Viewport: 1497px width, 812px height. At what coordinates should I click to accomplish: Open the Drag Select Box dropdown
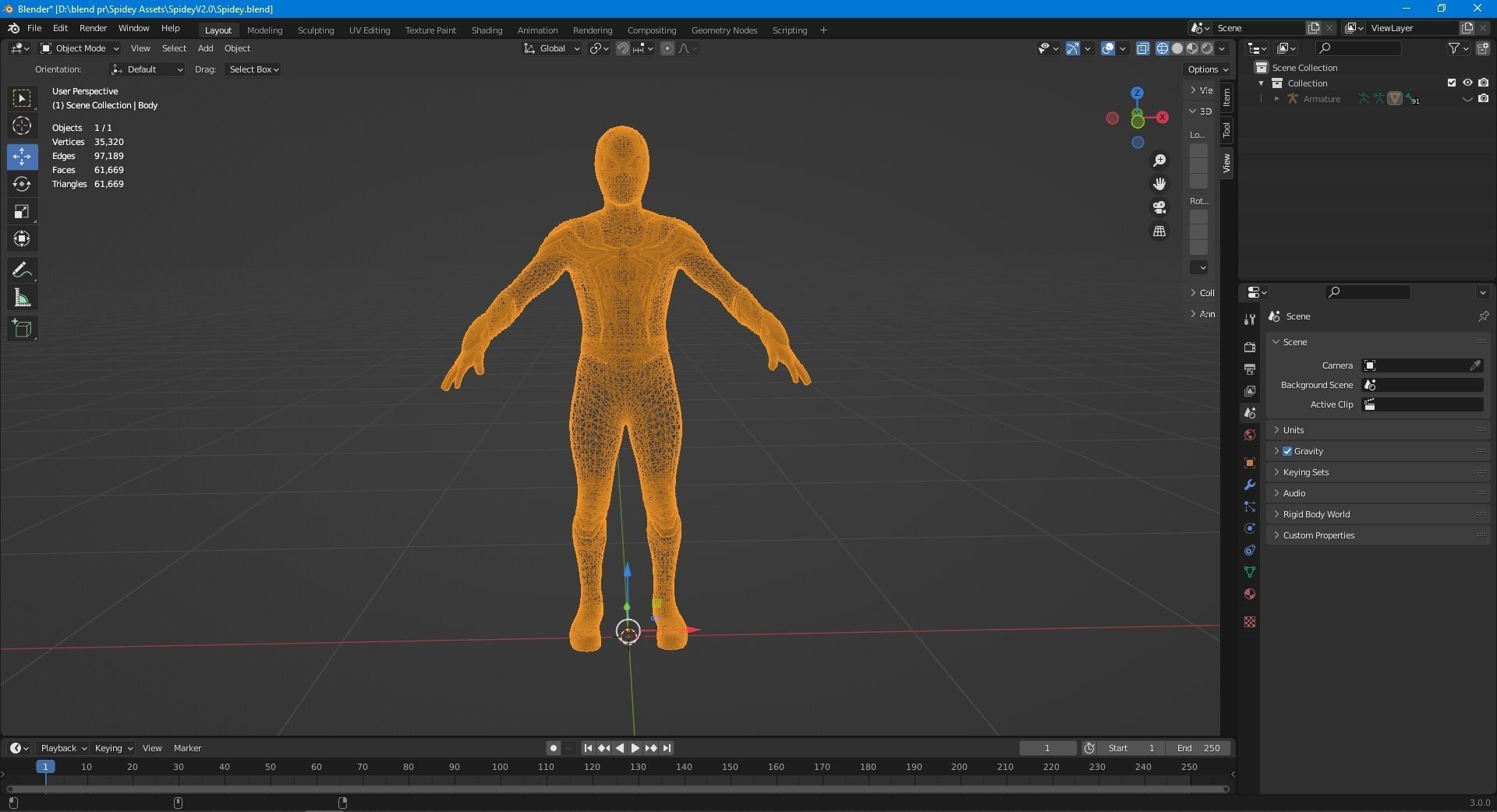253,69
